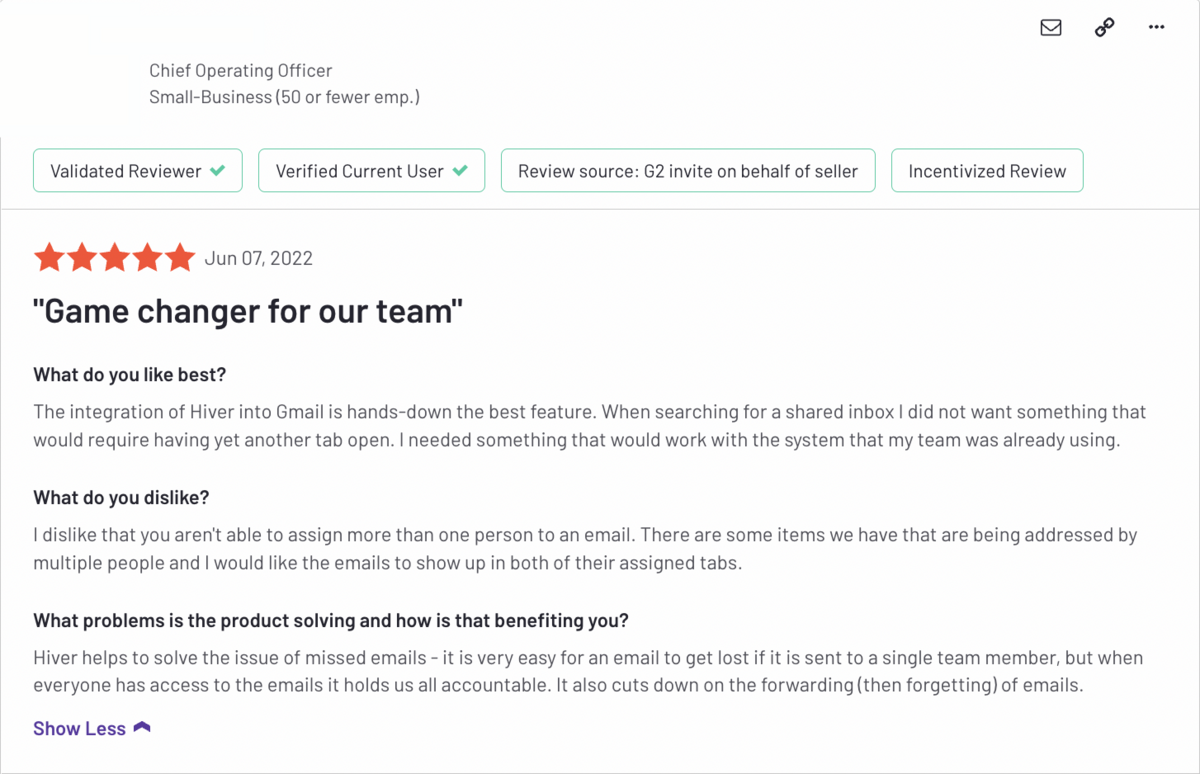This screenshot has height=774, width=1200.
Task: Click the chevron next to Show Less
Action: click(142, 727)
